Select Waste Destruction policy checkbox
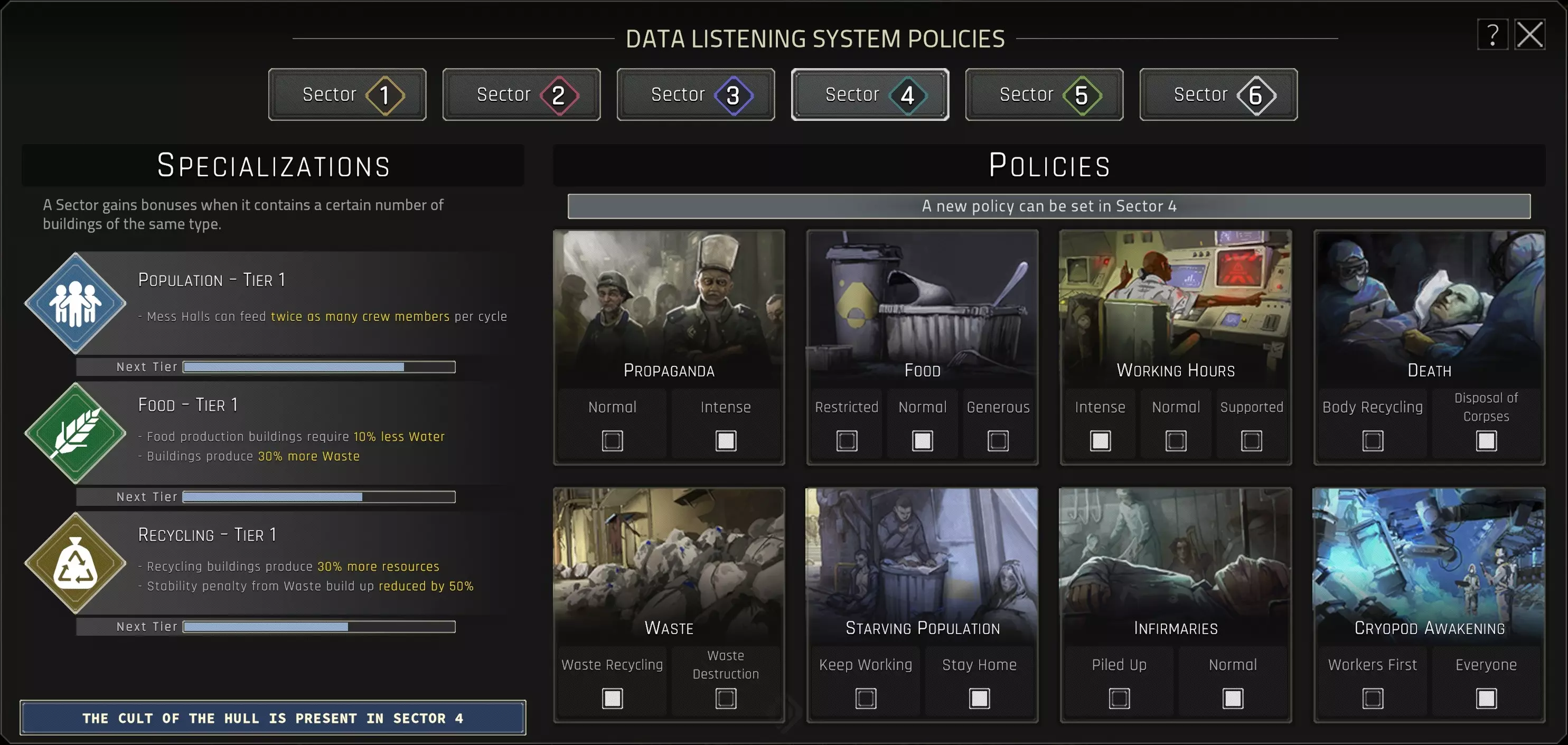The width and height of the screenshot is (1568, 745). tap(725, 697)
